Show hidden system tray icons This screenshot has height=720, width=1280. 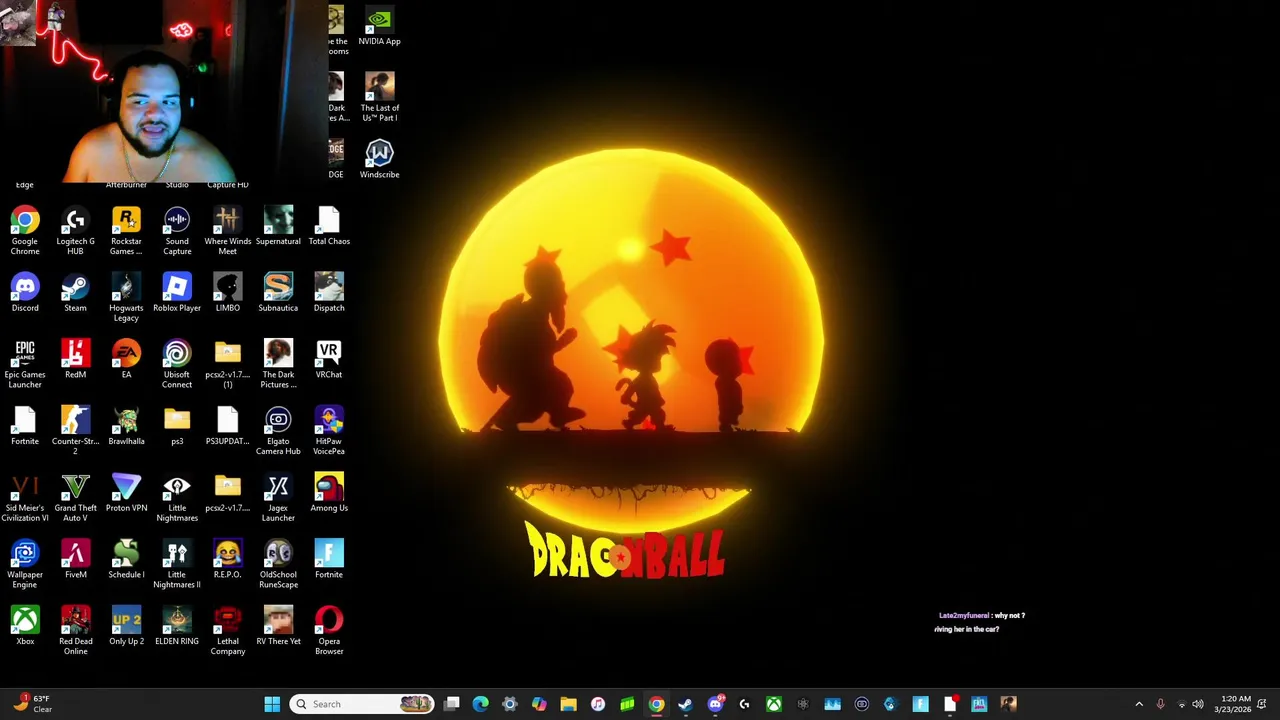pos(1139,704)
